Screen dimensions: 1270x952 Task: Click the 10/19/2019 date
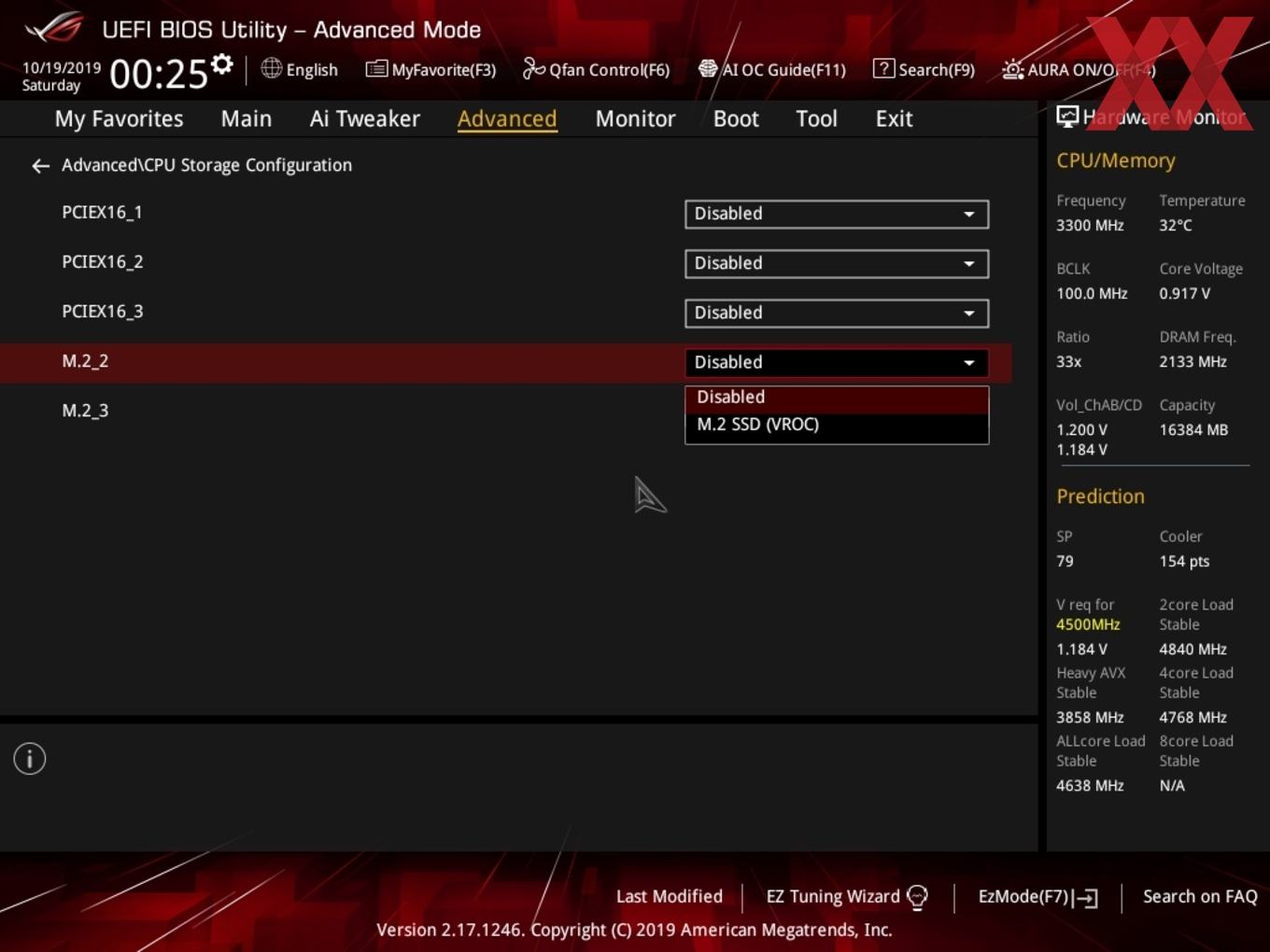[x=62, y=68]
